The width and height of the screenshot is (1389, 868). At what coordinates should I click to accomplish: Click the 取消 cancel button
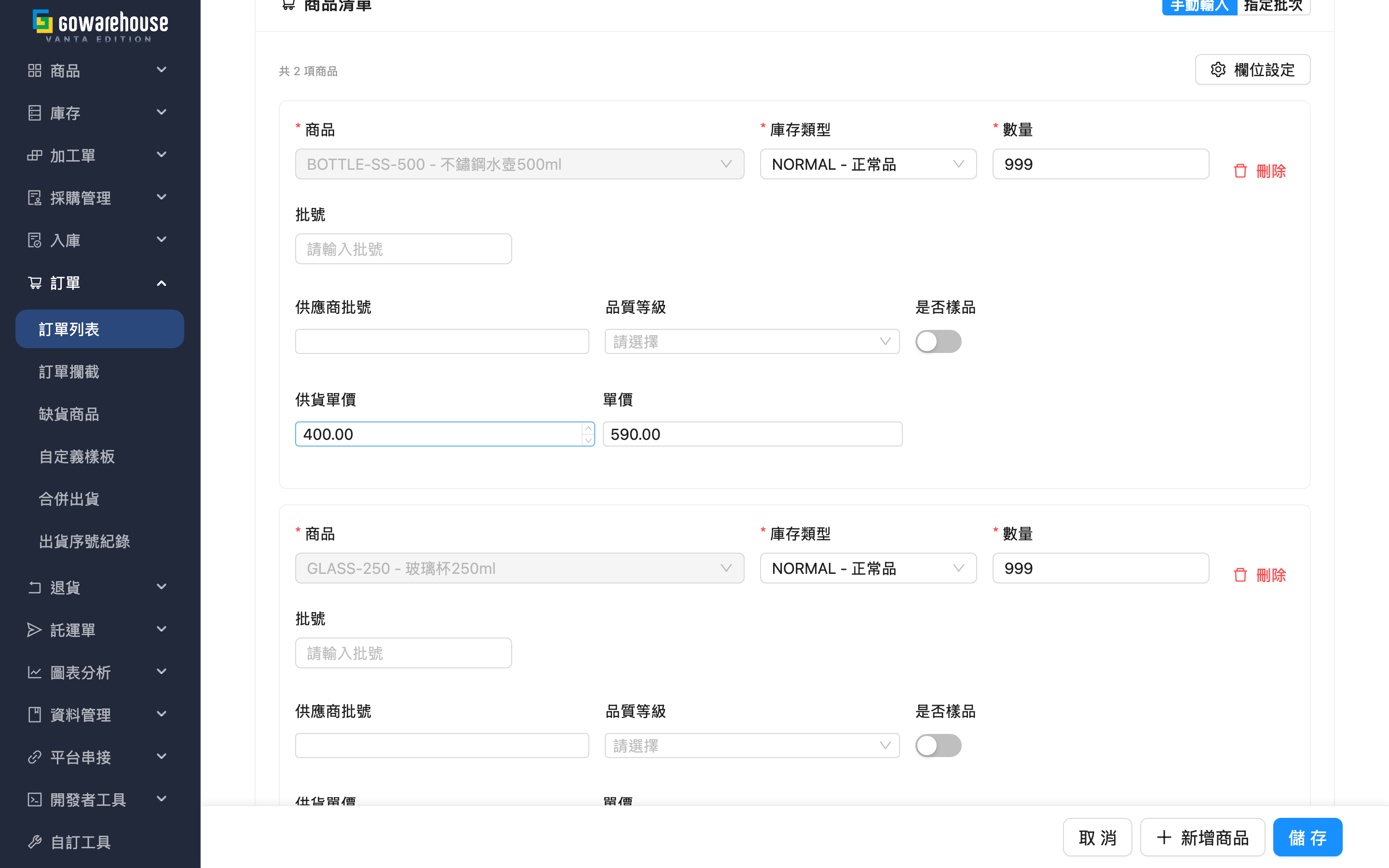(1097, 837)
